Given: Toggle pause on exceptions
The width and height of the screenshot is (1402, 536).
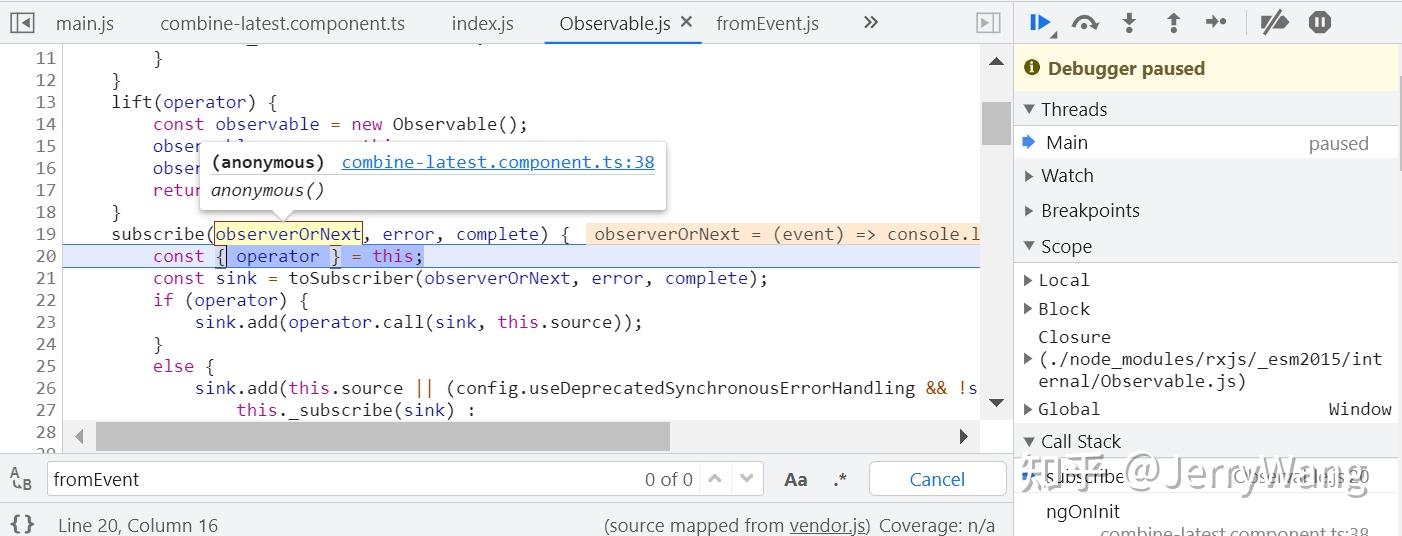Looking at the screenshot, I should pyautogui.click(x=1320, y=22).
